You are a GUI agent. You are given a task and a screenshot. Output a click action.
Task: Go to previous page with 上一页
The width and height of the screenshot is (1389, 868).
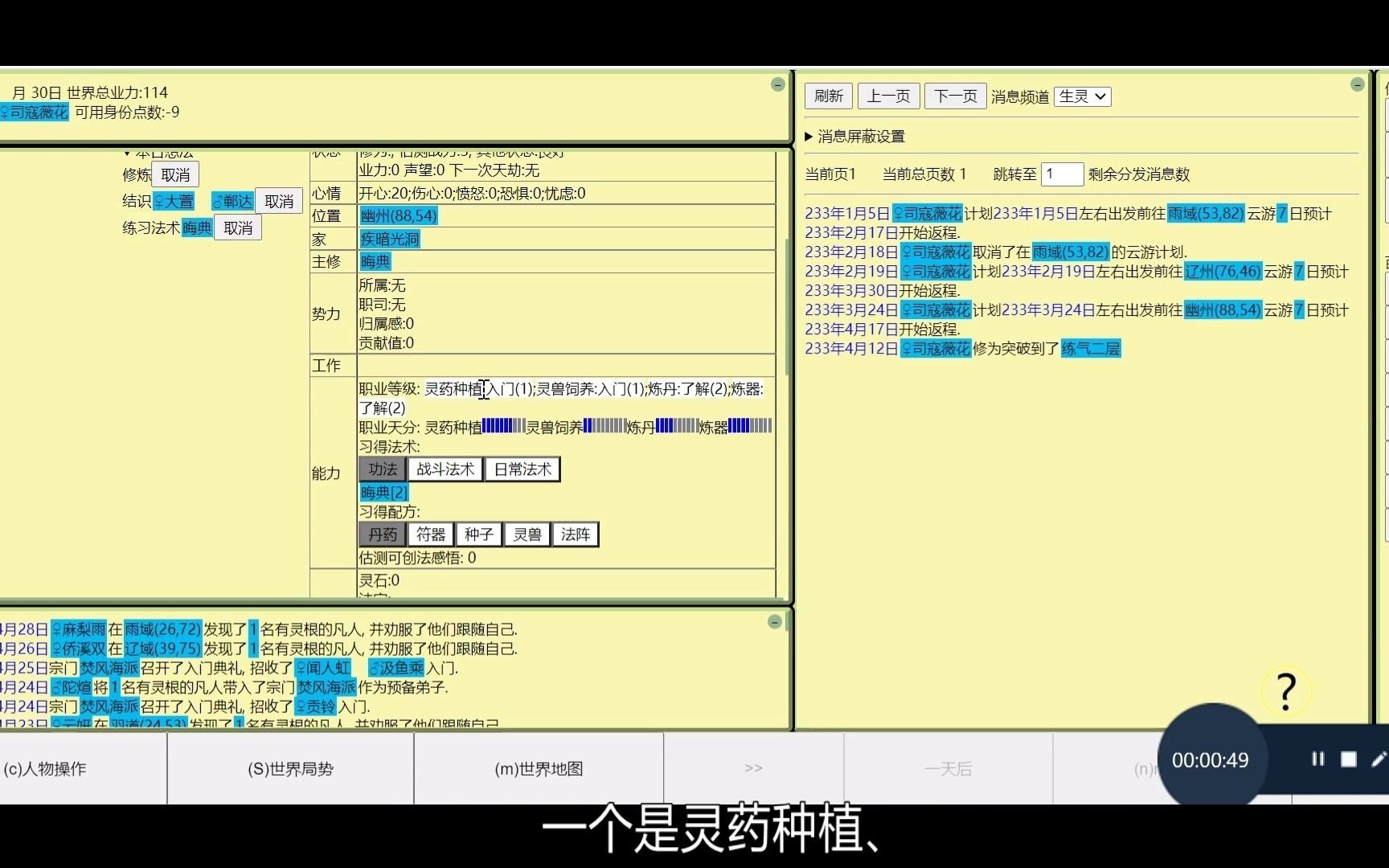pos(888,96)
